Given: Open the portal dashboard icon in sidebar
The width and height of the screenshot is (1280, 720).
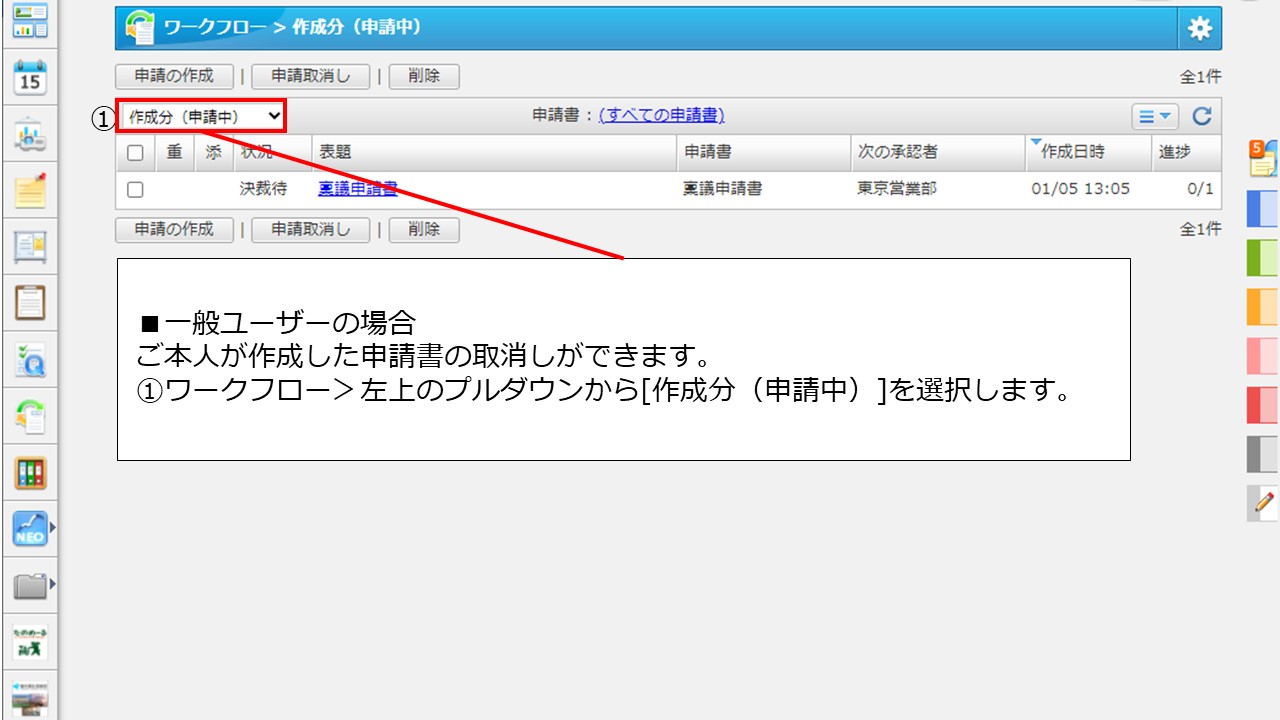Looking at the screenshot, I should coord(30,20).
